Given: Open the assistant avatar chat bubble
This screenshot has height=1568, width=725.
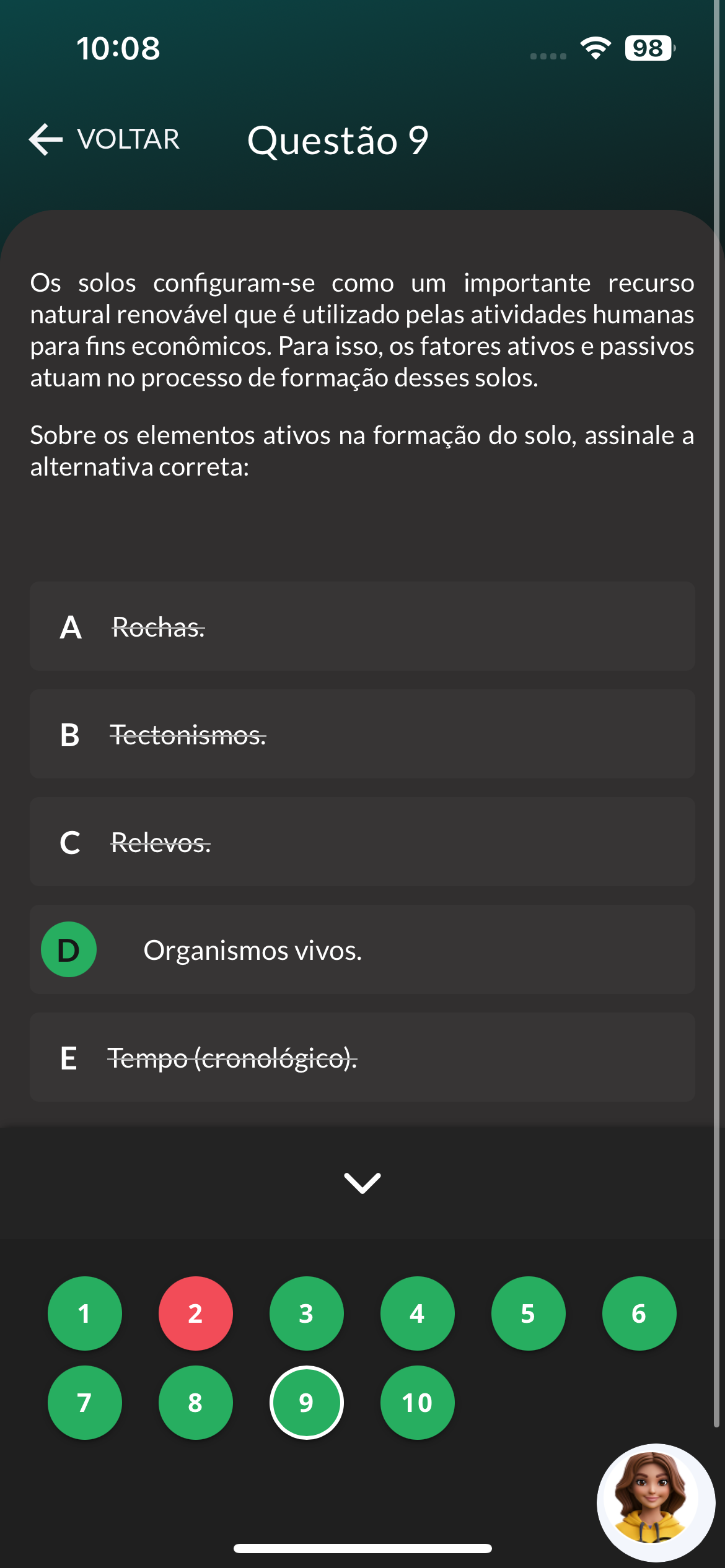Looking at the screenshot, I should point(655,1501).
